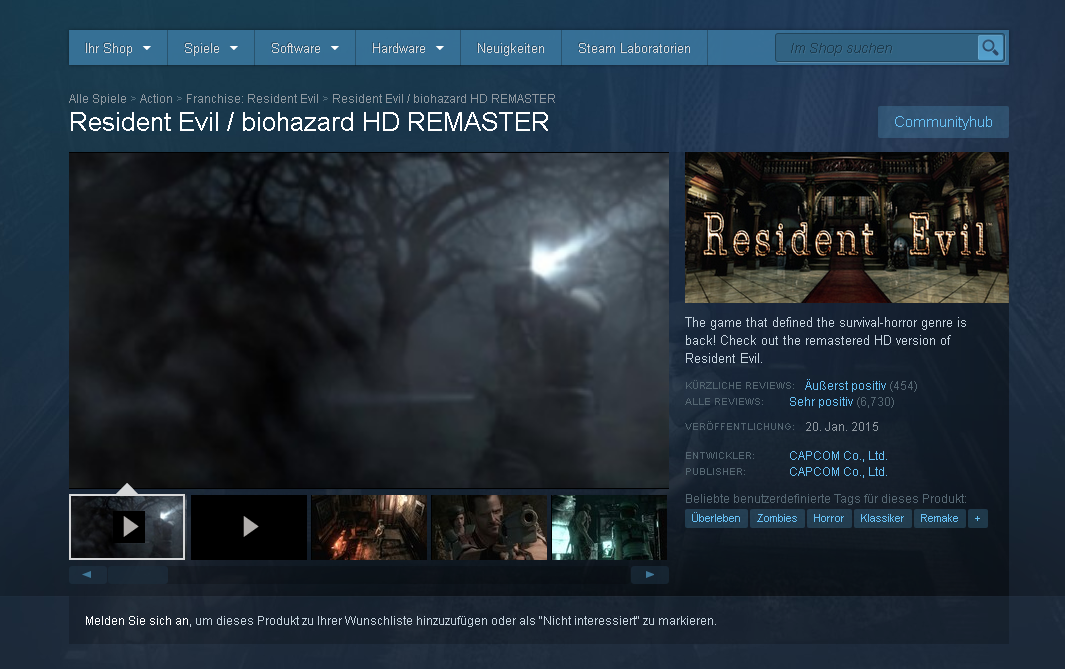Click Action breadcrumb link
Viewport: 1065px width, 669px height.
(156, 99)
